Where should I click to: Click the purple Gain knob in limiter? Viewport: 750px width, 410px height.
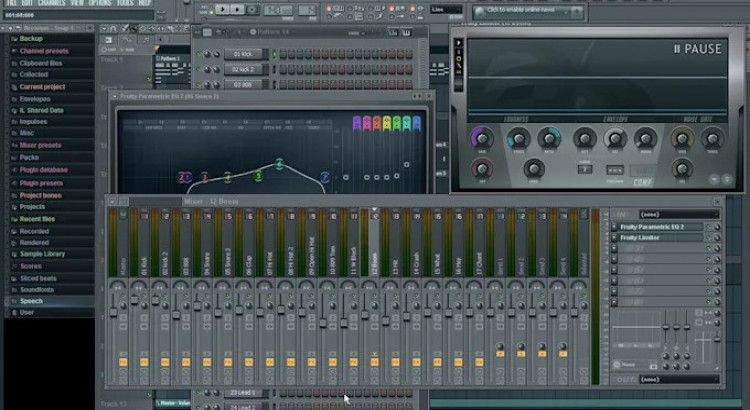(482, 137)
